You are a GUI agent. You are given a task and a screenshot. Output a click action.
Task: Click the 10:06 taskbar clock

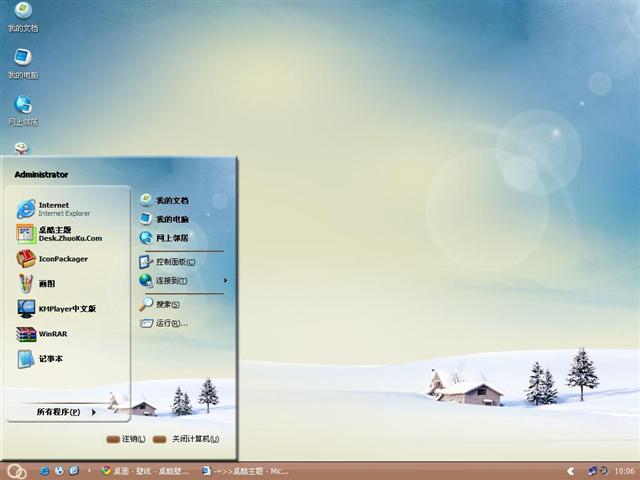624,471
